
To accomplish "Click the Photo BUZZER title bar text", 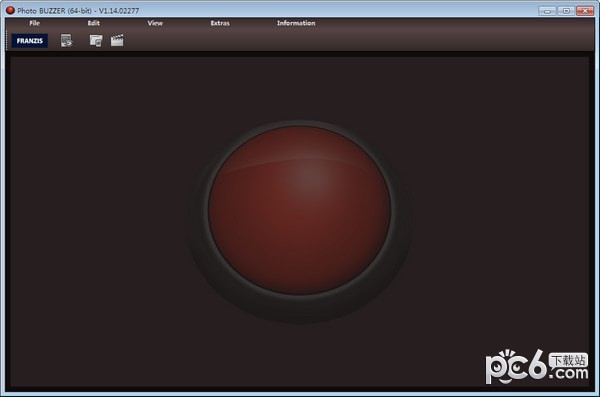I will pyautogui.click(x=78, y=11).
